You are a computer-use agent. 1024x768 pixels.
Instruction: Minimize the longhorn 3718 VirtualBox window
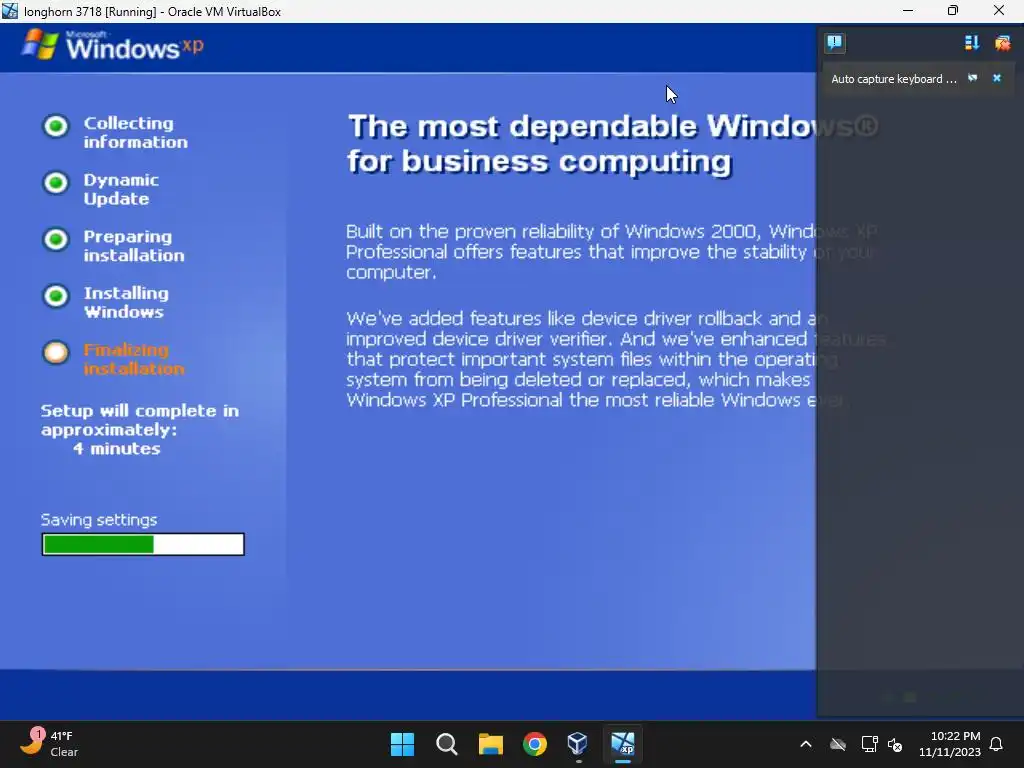pos(908,11)
